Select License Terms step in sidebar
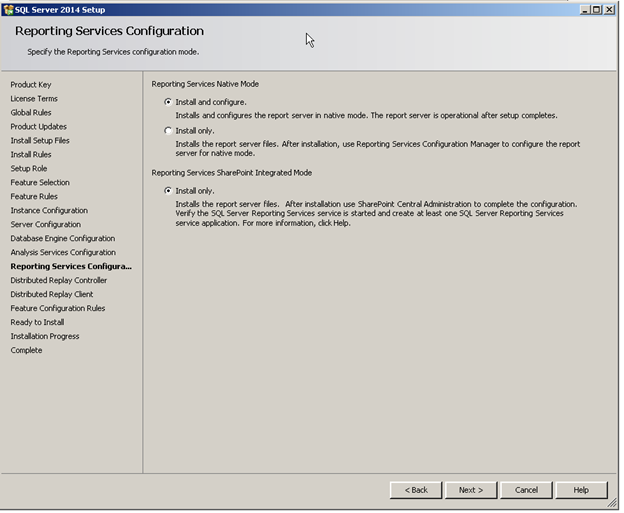The width and height of the screenshot is (624, 513). [x=34, y=99]
